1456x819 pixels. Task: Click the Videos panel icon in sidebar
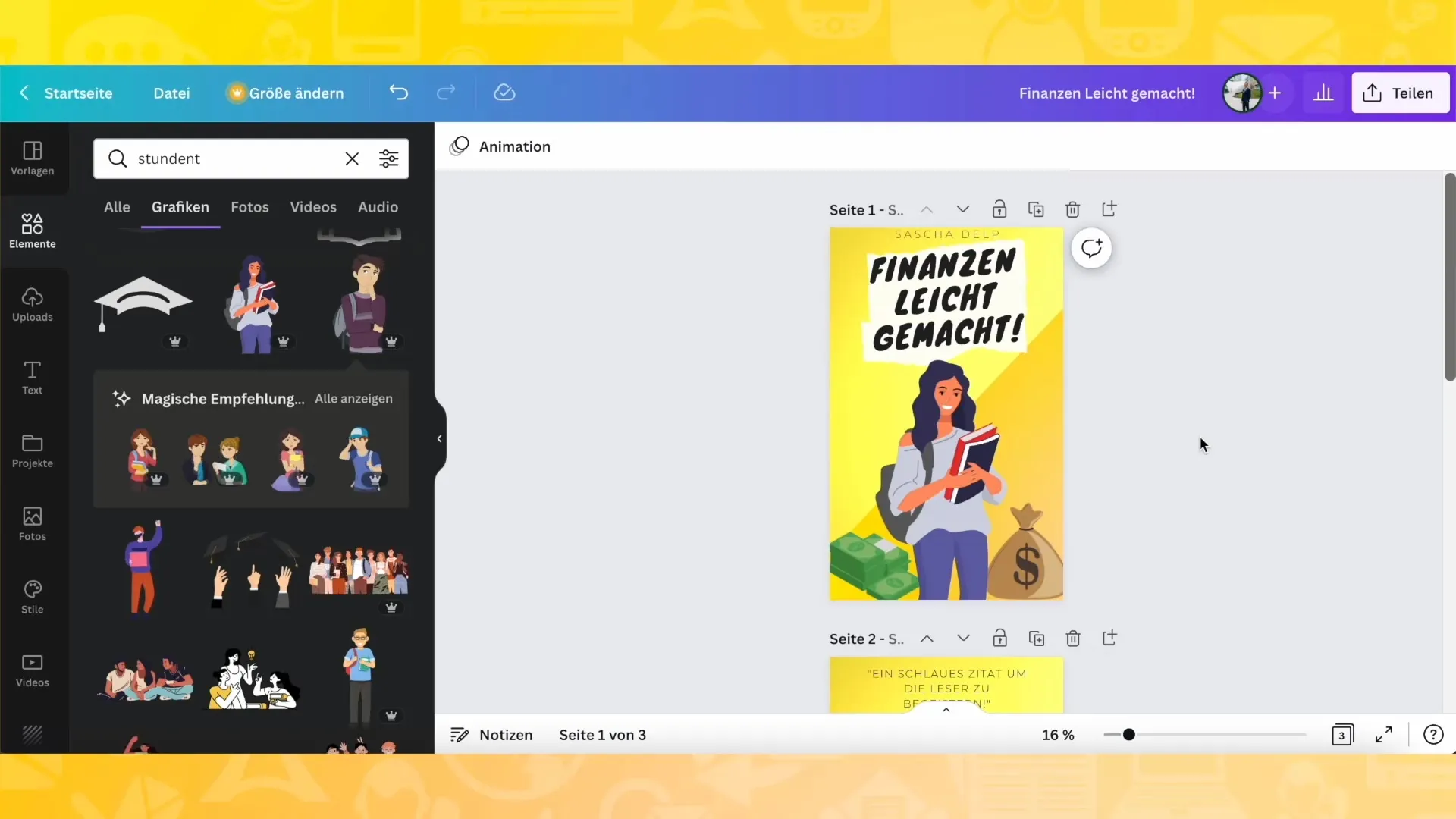coord(32,668)
